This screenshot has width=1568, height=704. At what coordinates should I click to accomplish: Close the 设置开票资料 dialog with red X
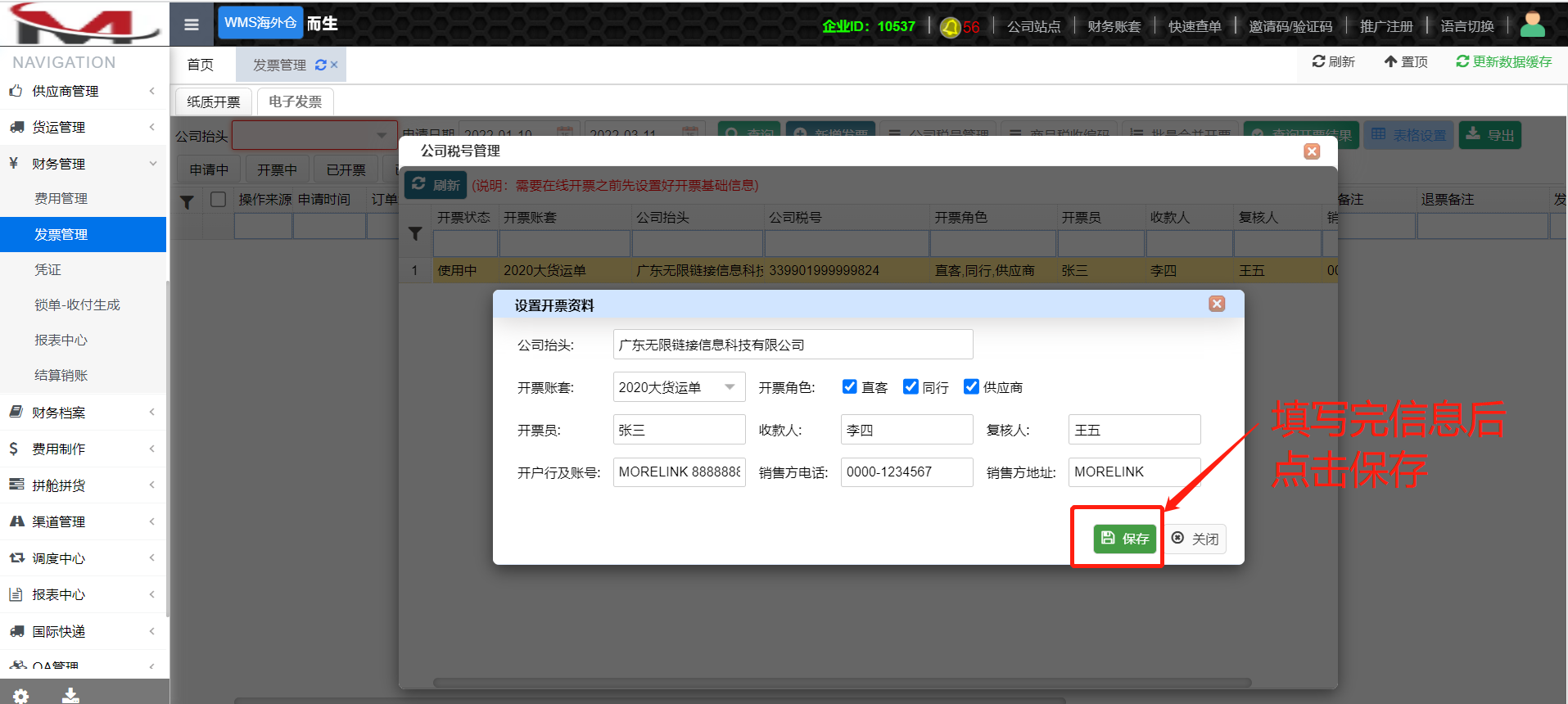pos(1217,304)
